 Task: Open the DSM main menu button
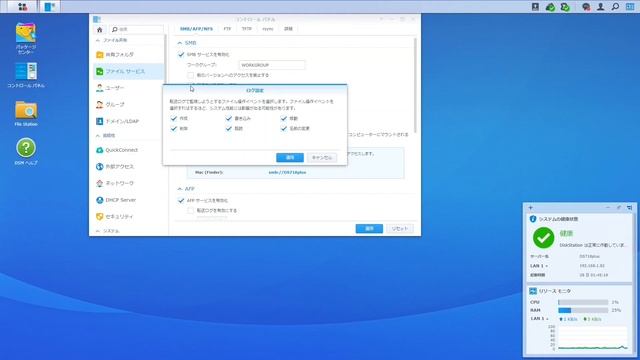[23, 7]
